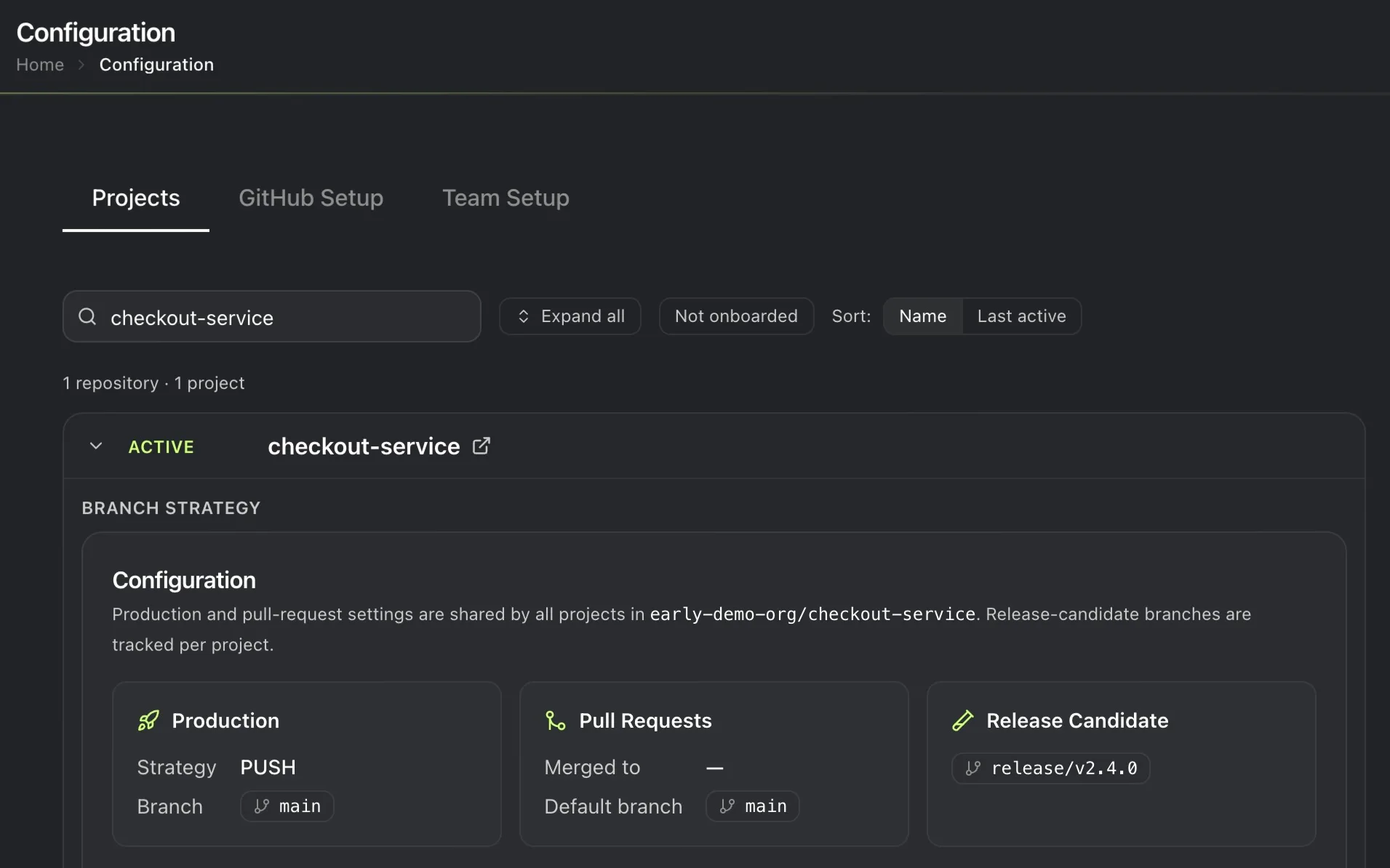Image resolution: width=1390 pixels, height=868 pixels.
Task: Sort projects by Name
Action: (922, 316)
